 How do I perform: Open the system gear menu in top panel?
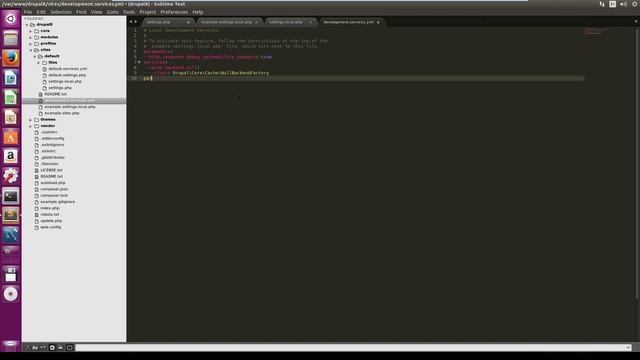pyautogui.click(x=635, y=4)
